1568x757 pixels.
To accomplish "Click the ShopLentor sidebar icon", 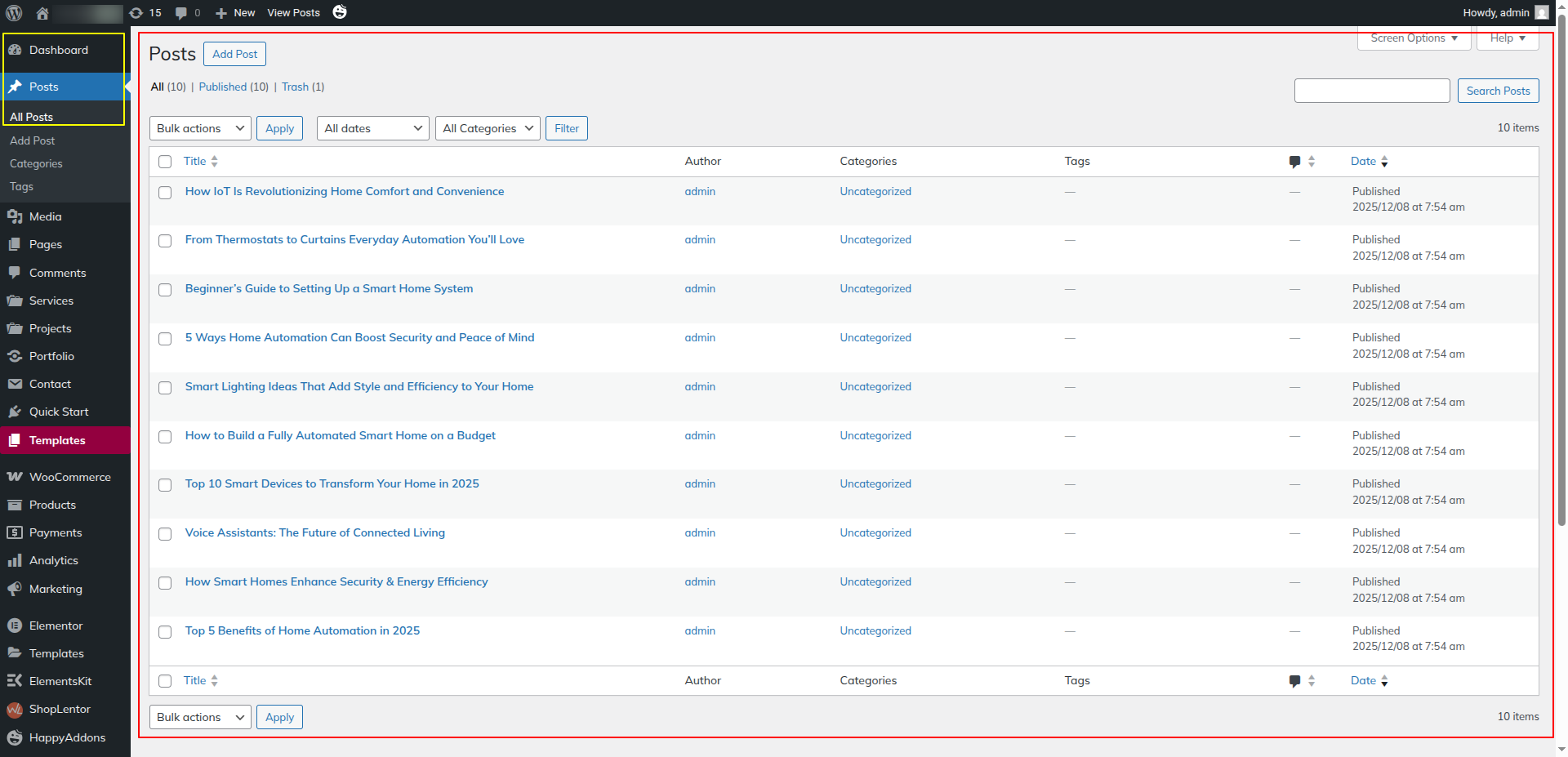I will pyautogui.click(x=15, y=710).
